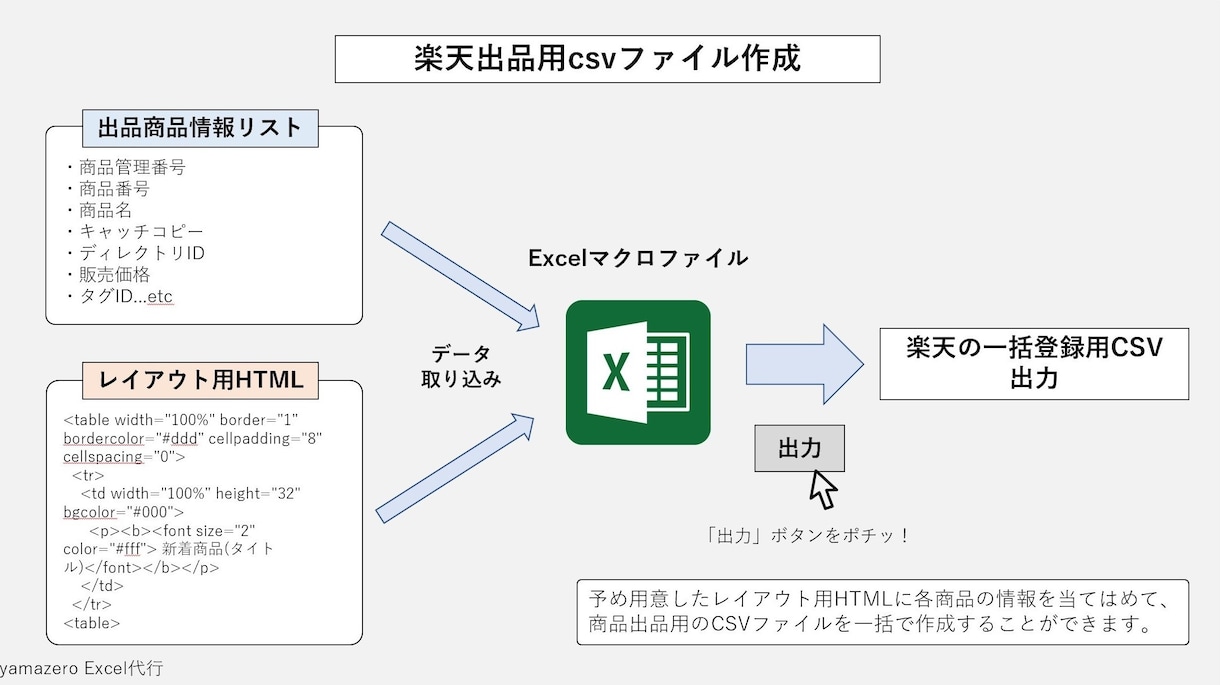Click the HTML line bordercolor="#ddd" cellpadding

[x=193, y=438]
